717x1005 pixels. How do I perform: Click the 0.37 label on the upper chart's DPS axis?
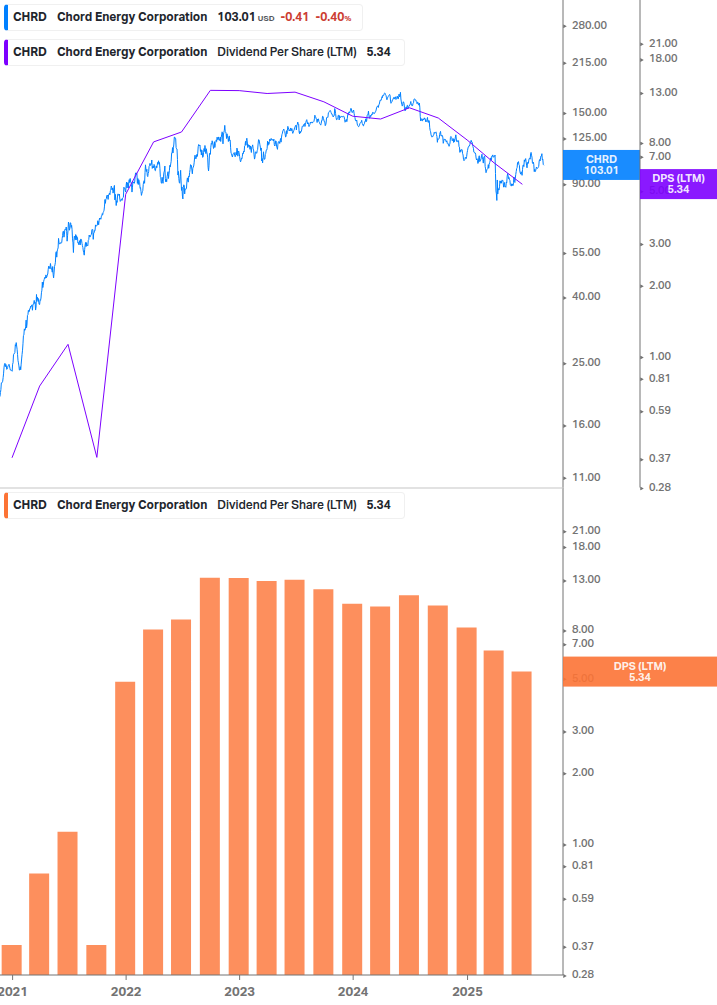[659, 458]
